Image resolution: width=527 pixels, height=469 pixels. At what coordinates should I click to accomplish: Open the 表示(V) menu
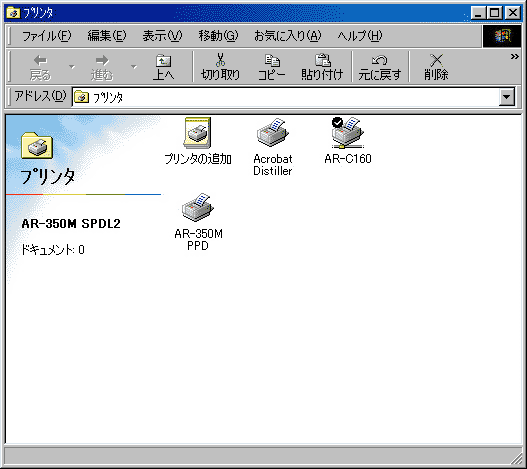coord(162,35)
